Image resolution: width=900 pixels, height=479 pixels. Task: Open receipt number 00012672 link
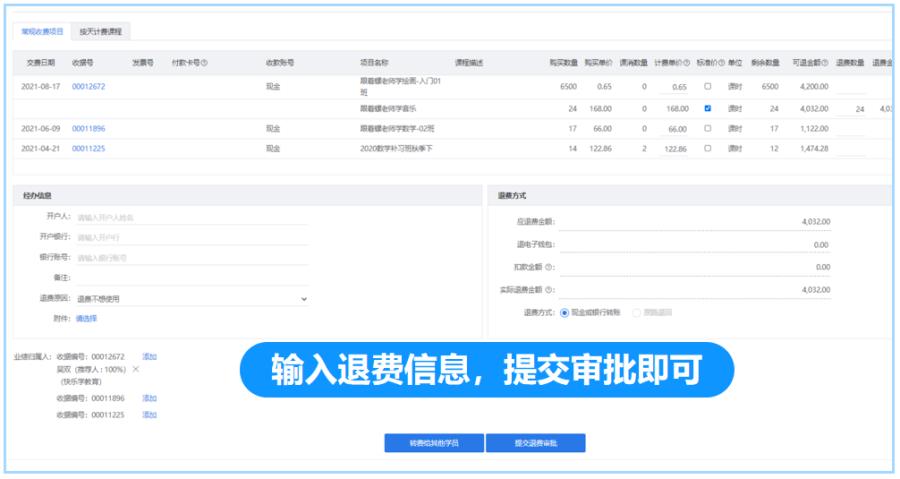click(88, 87)
